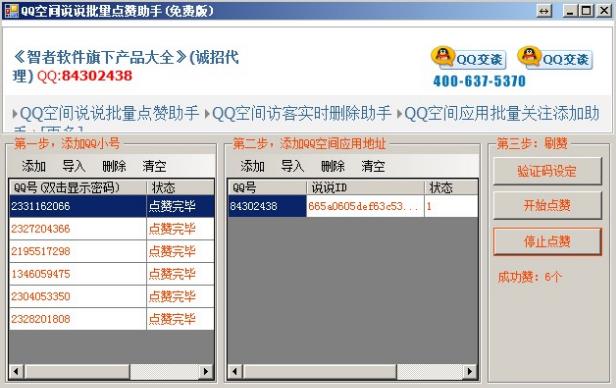This screenshot has height=388, width=616.
Task: Select the row for QQ 2328201808
Action: 112,319
